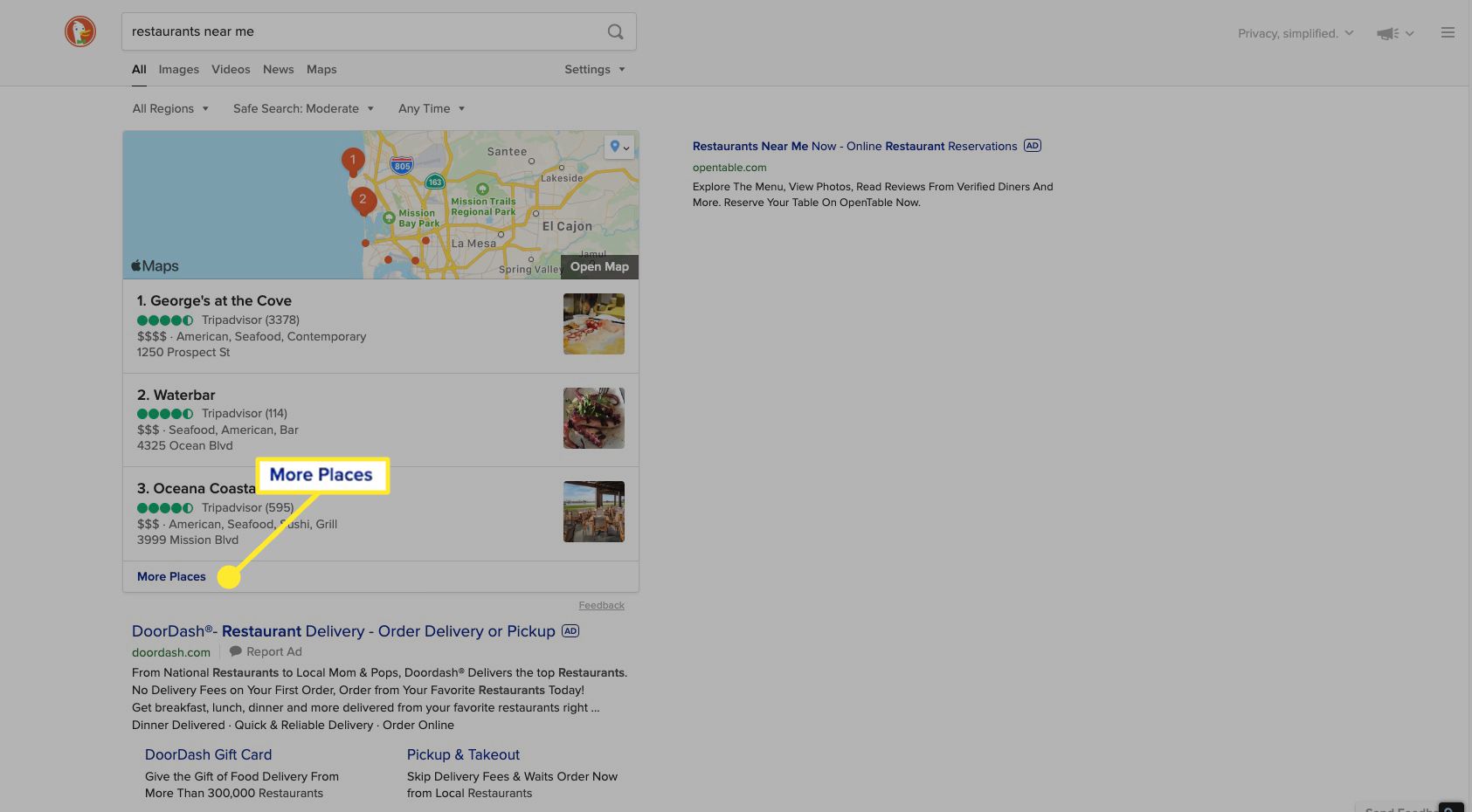Click Tripadvisor (3378) rating text
The width and height of the screenshot is (1472, 812).
pyautogui.click(x=251, y=320)
